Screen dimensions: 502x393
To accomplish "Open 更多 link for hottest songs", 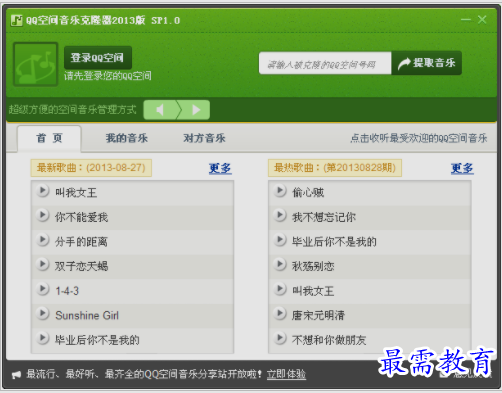I will pos(462,168).
